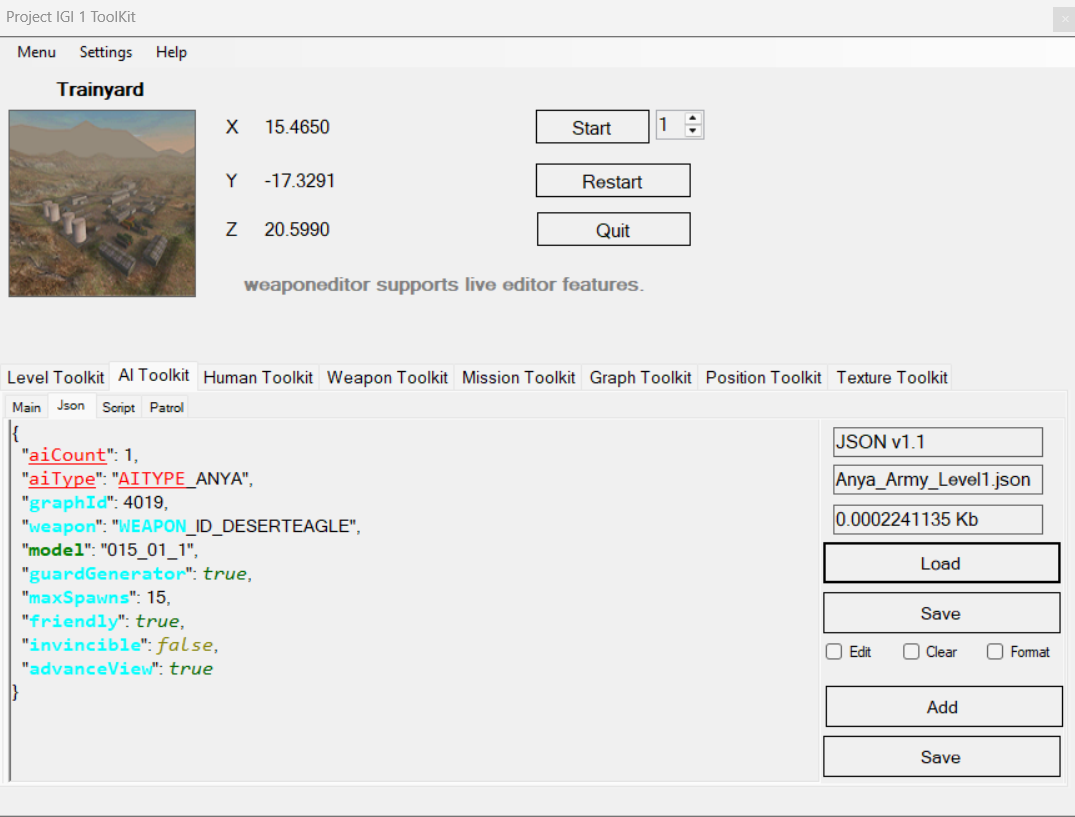This screenshot has height=817, width=1075.
Task: Enable the Edit checkbox
Action: pos(834,652)
